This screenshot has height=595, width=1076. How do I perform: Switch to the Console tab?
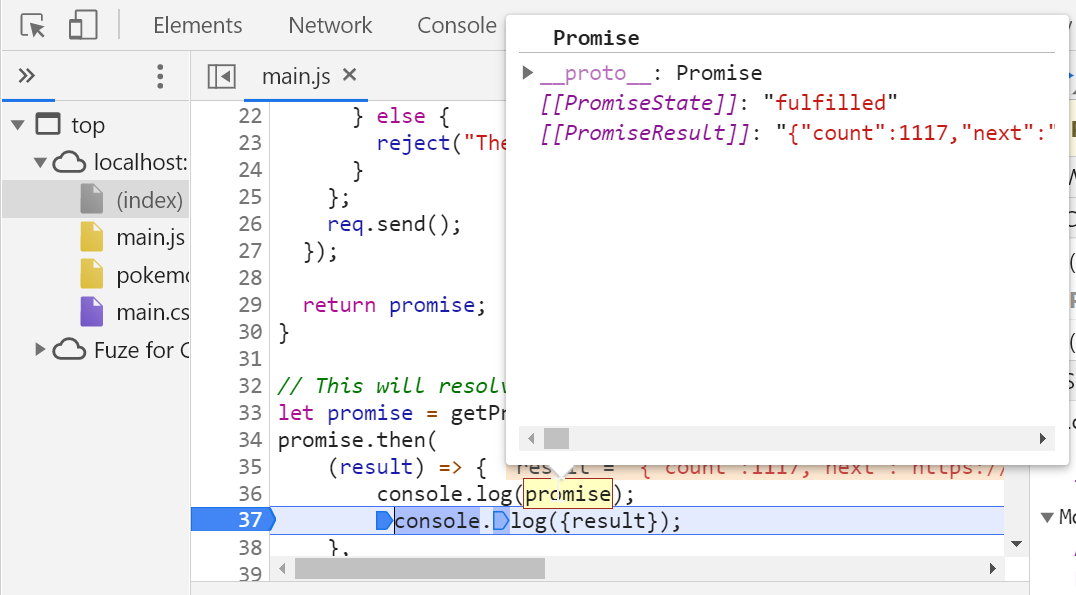coord(457,25)
